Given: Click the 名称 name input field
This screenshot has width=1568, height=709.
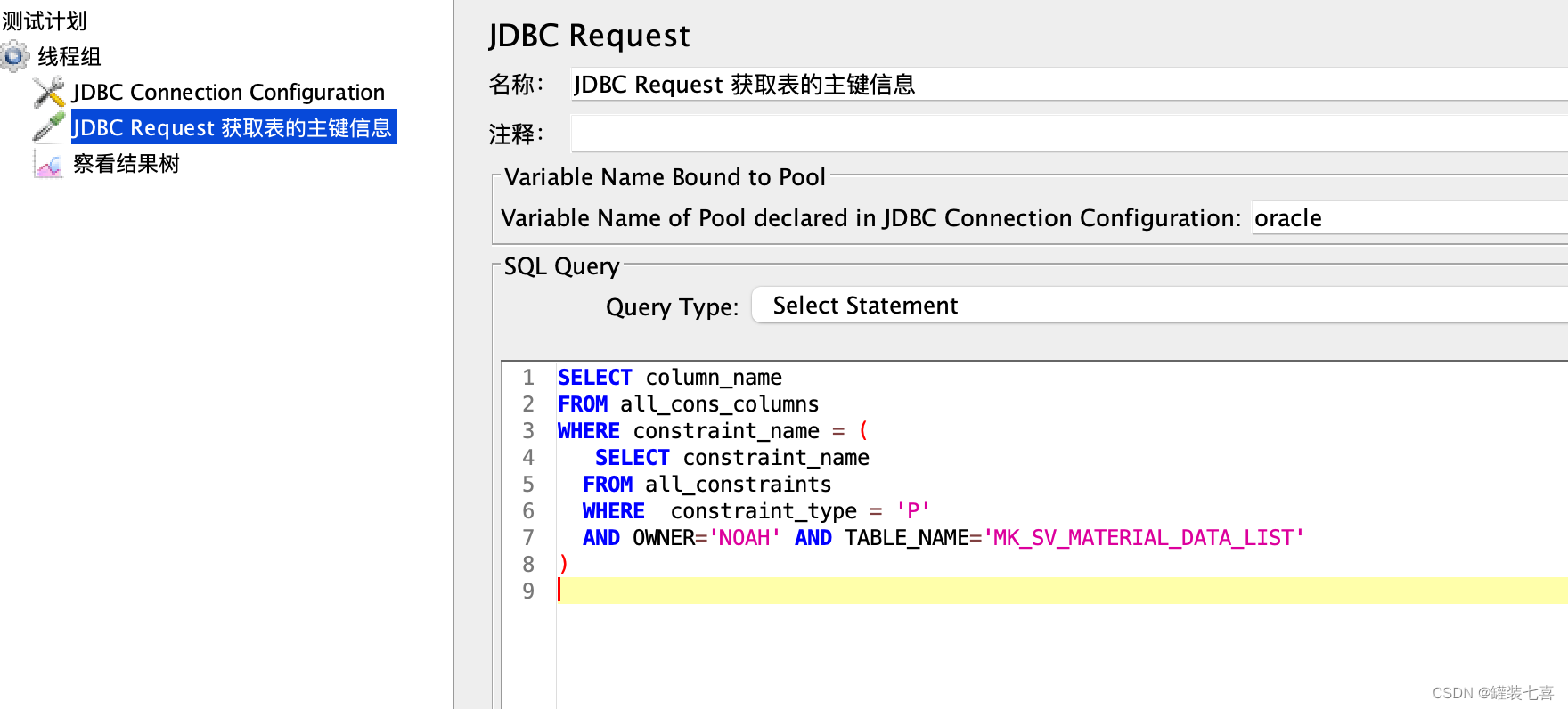Looking at the screenshot, I should [1069, 85].
